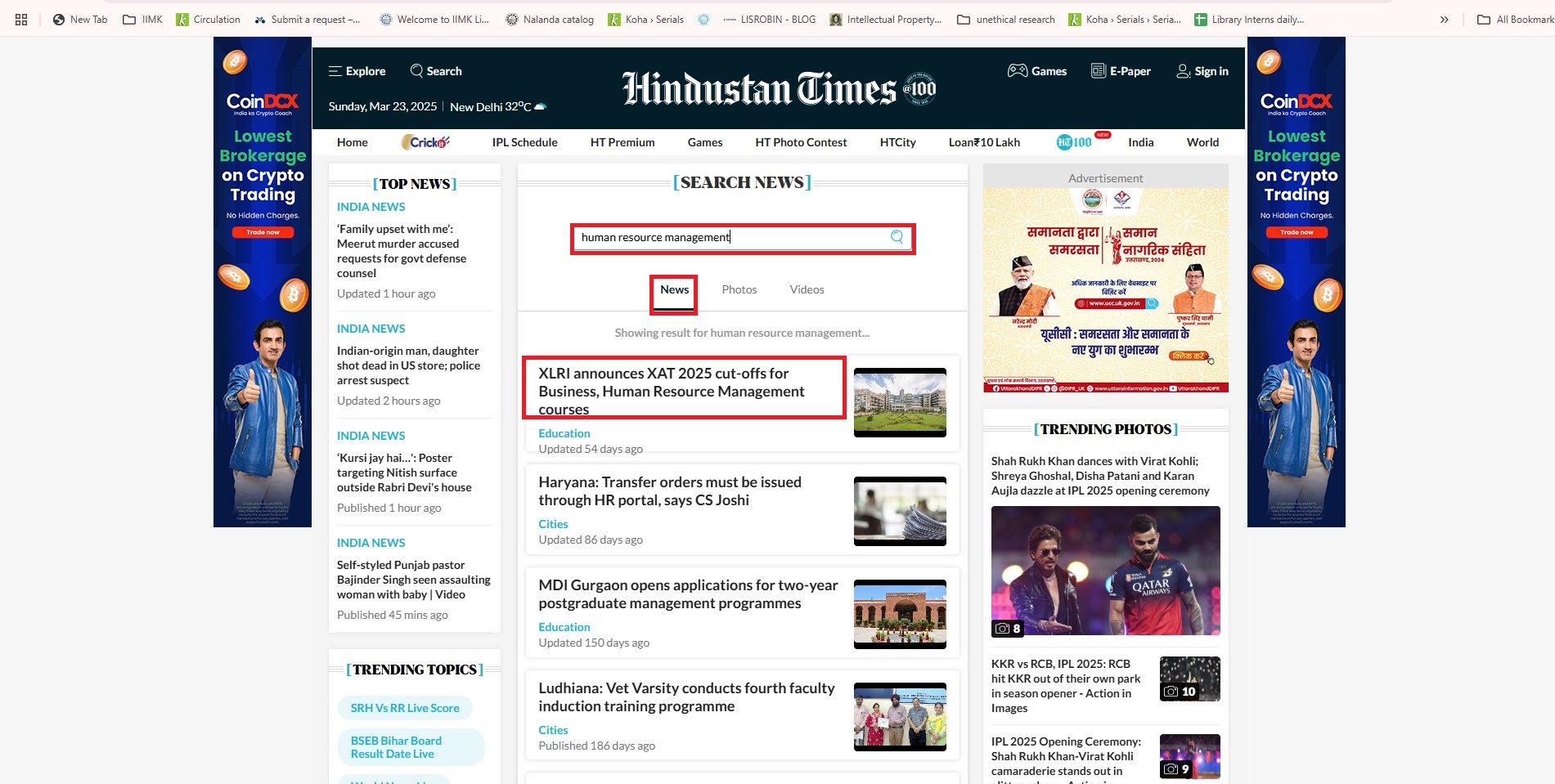Screen dimensions: 1555x784
Task: Open browser apps grid icon
Action: pyautogui.click(x=21, y=20)
